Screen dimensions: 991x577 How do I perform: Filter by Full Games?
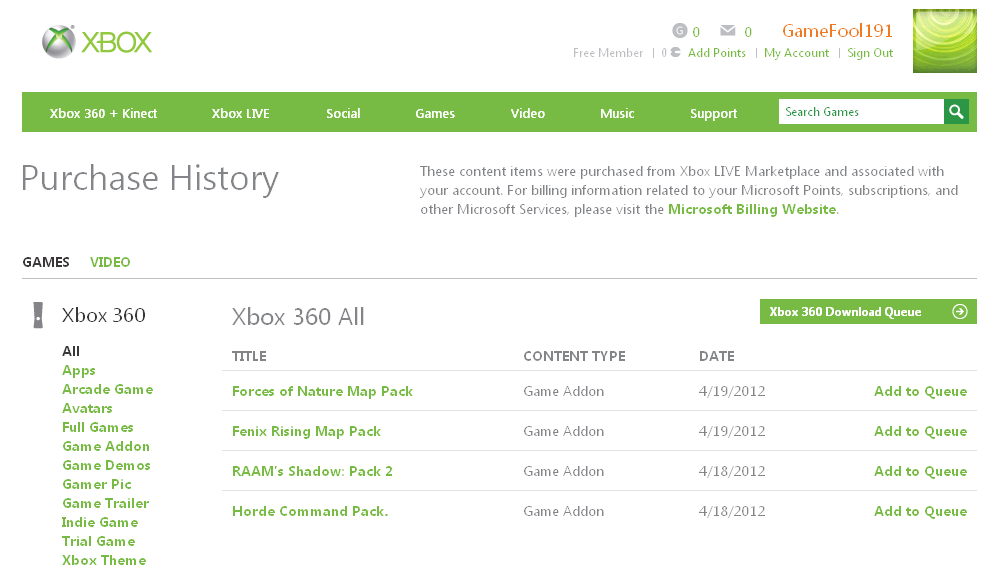(x=98, y=427)
